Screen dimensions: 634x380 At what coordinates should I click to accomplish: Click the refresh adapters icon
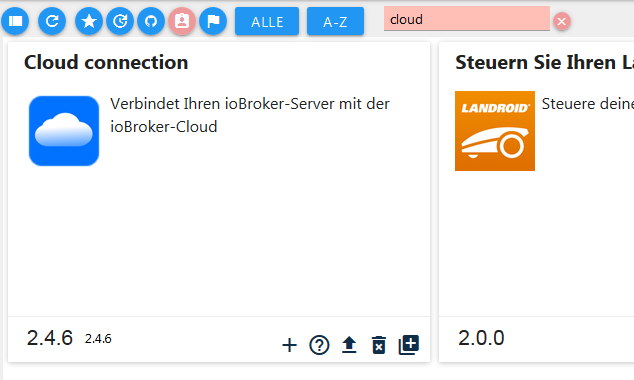[52, 21]
